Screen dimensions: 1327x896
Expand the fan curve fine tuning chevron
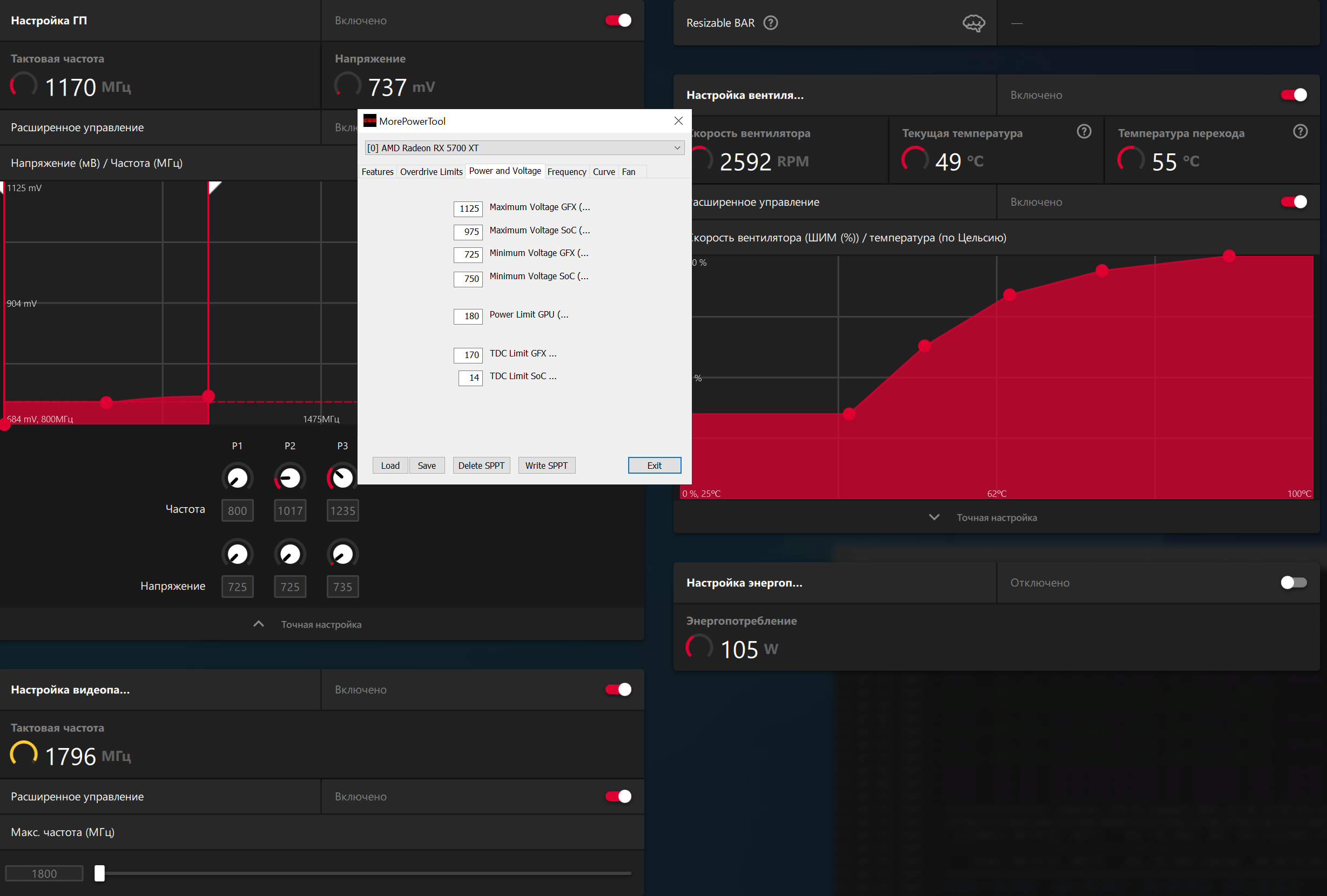click(934, 517)
